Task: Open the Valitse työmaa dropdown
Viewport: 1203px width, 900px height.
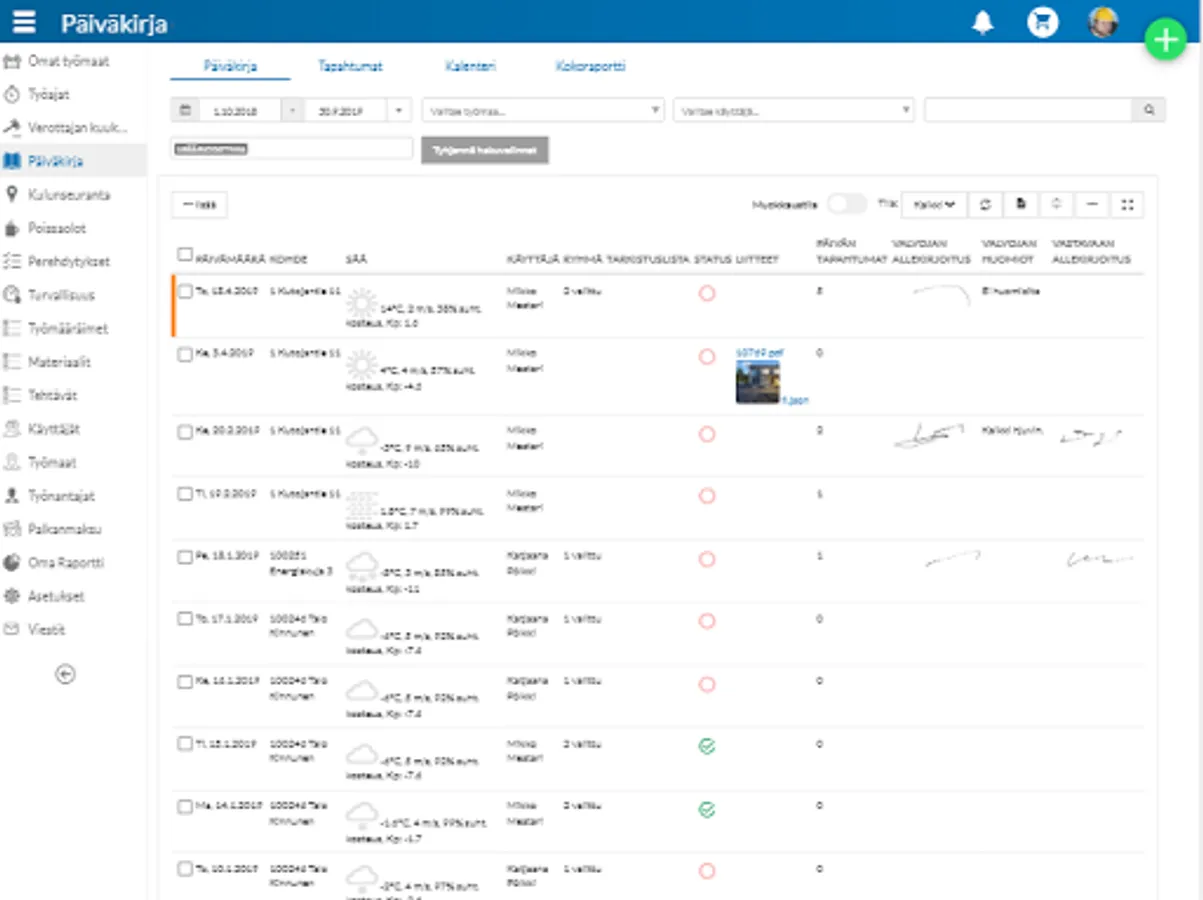Action: 543,110
